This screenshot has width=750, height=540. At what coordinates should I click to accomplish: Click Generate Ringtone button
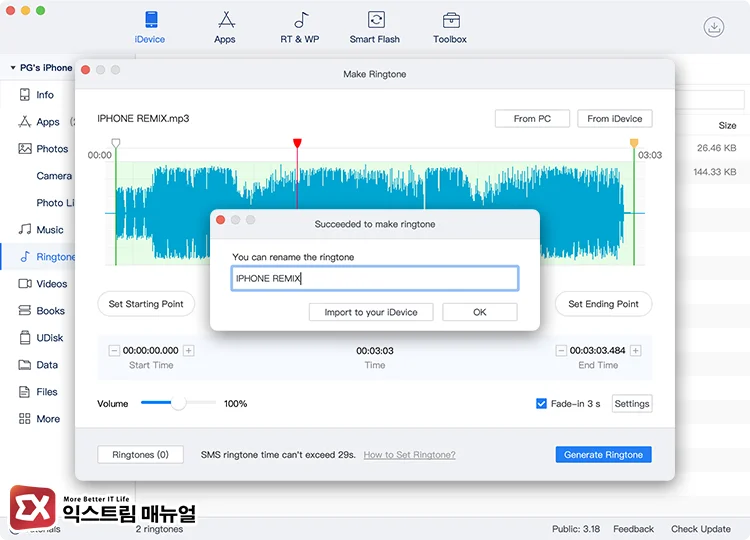coord(603,455)
